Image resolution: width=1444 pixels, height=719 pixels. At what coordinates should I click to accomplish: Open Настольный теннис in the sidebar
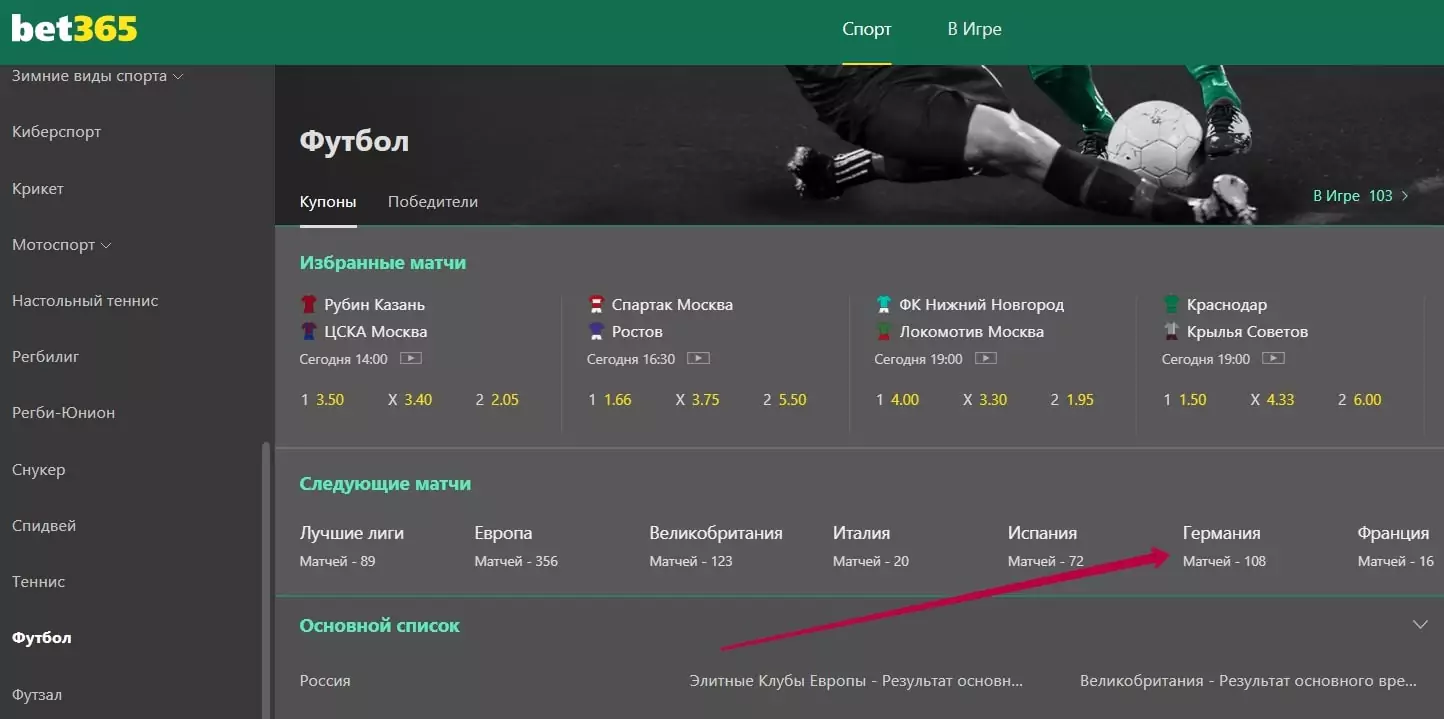click(x=85, y=301)
